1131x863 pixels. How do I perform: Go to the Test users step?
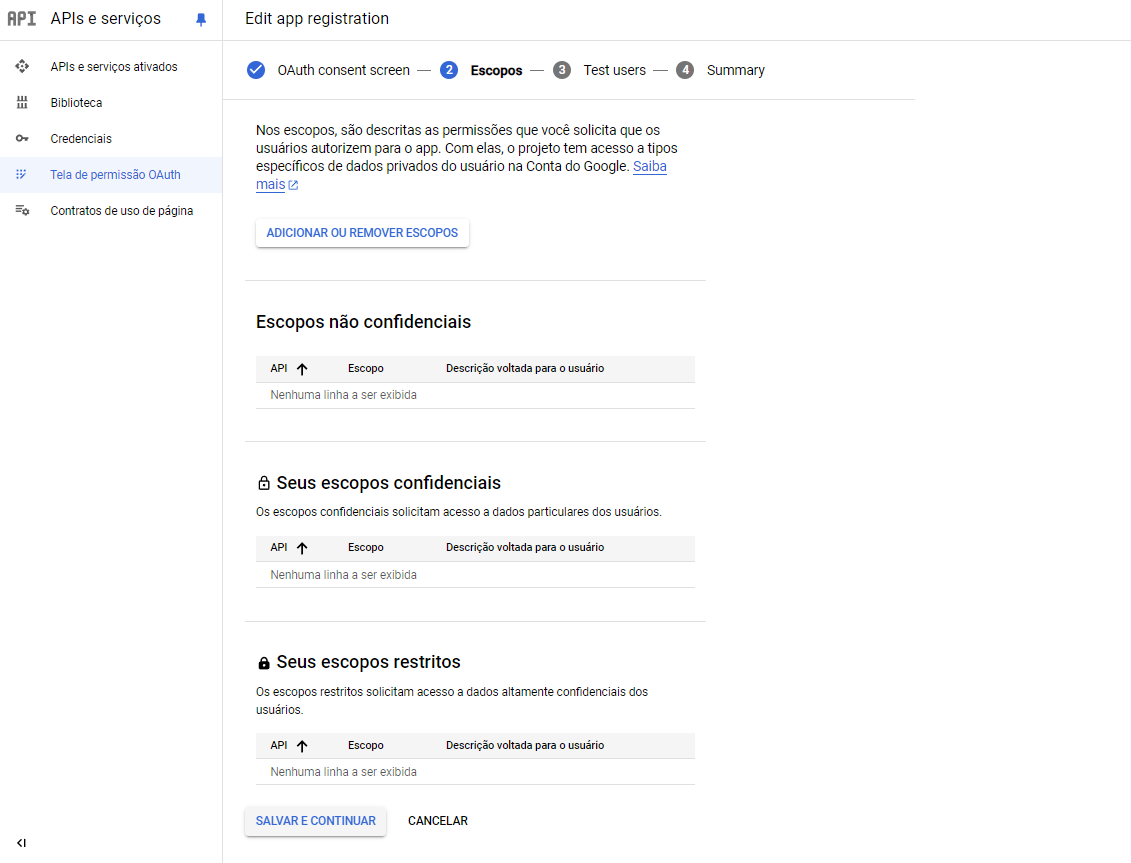613,70
